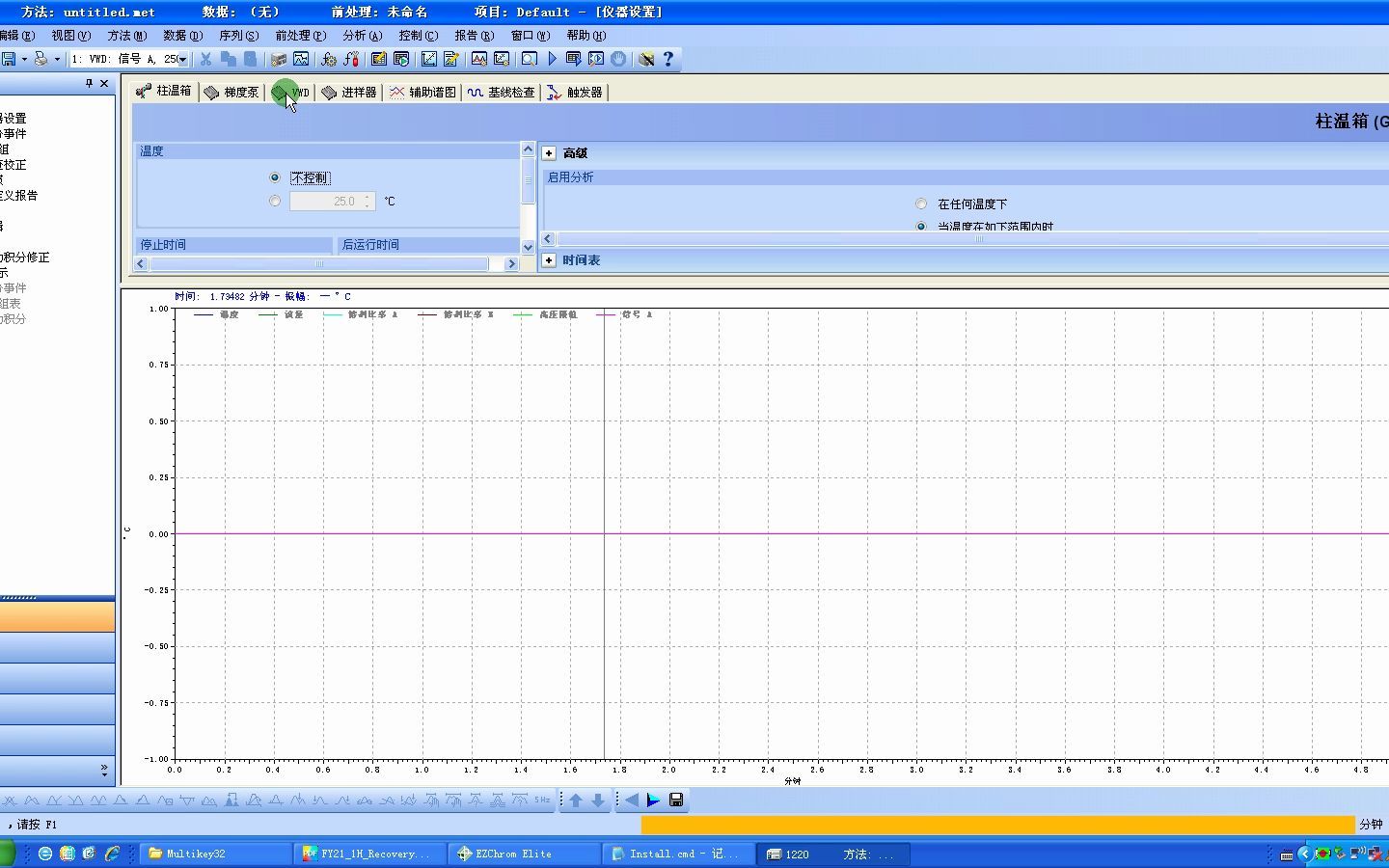Click the Paste icon in toolbar
The image size is (1389, 868).
tap(250, 59)
